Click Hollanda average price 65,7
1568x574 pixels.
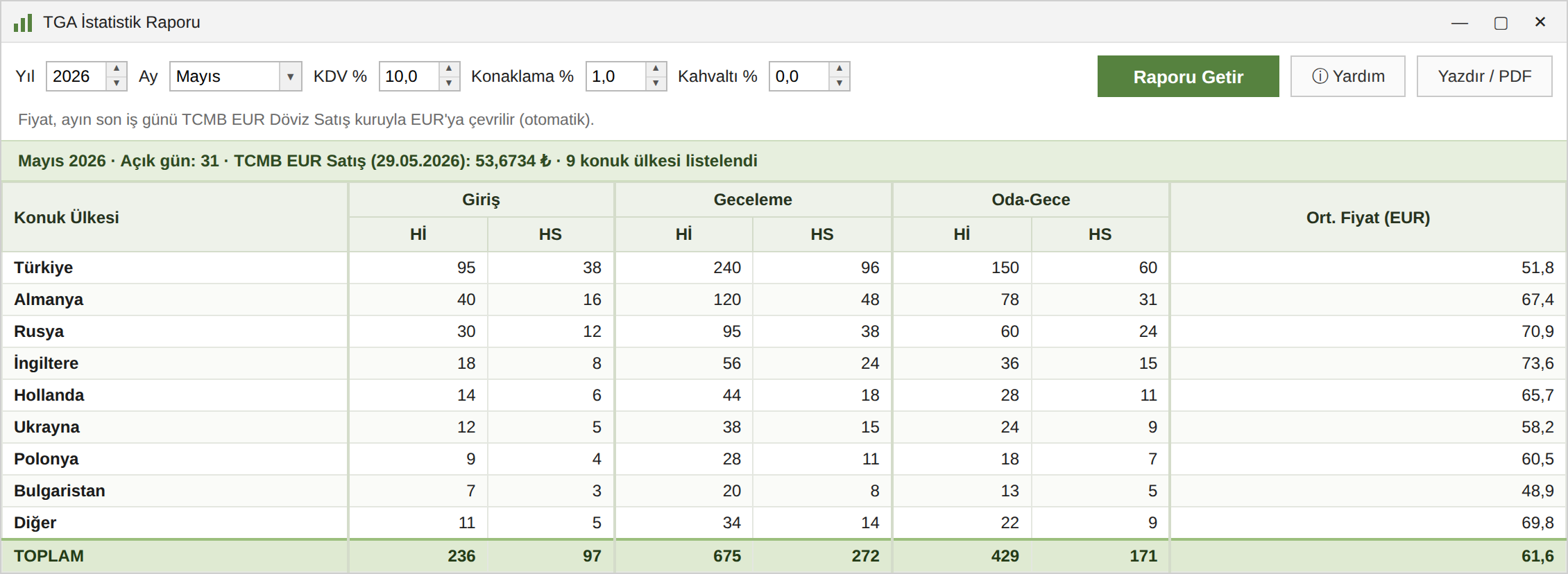pyautogui.click(x=1537, y=395)
